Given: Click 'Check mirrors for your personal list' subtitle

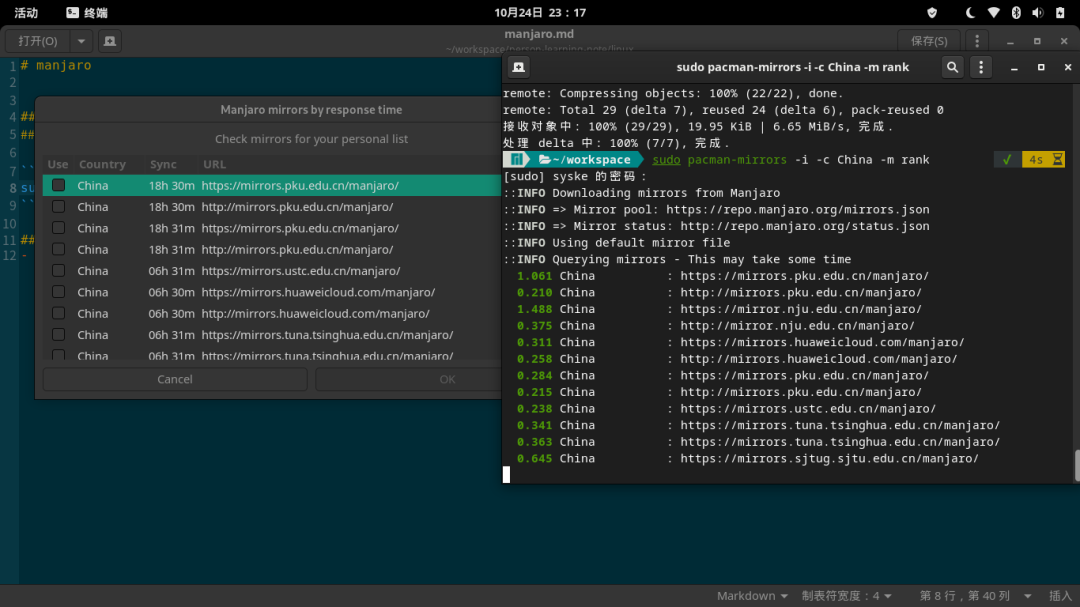Looking at the screenshot, I should [x=311, y=138].
